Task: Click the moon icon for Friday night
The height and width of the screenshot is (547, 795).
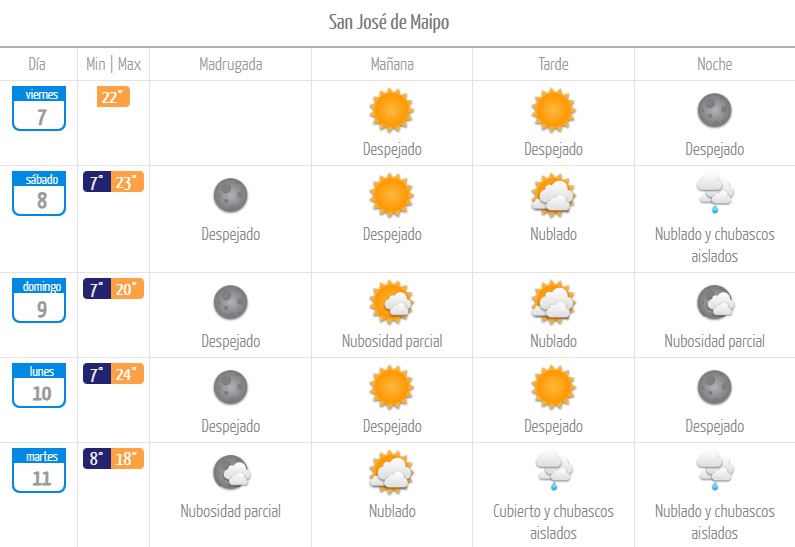Action: click(714, 110)
